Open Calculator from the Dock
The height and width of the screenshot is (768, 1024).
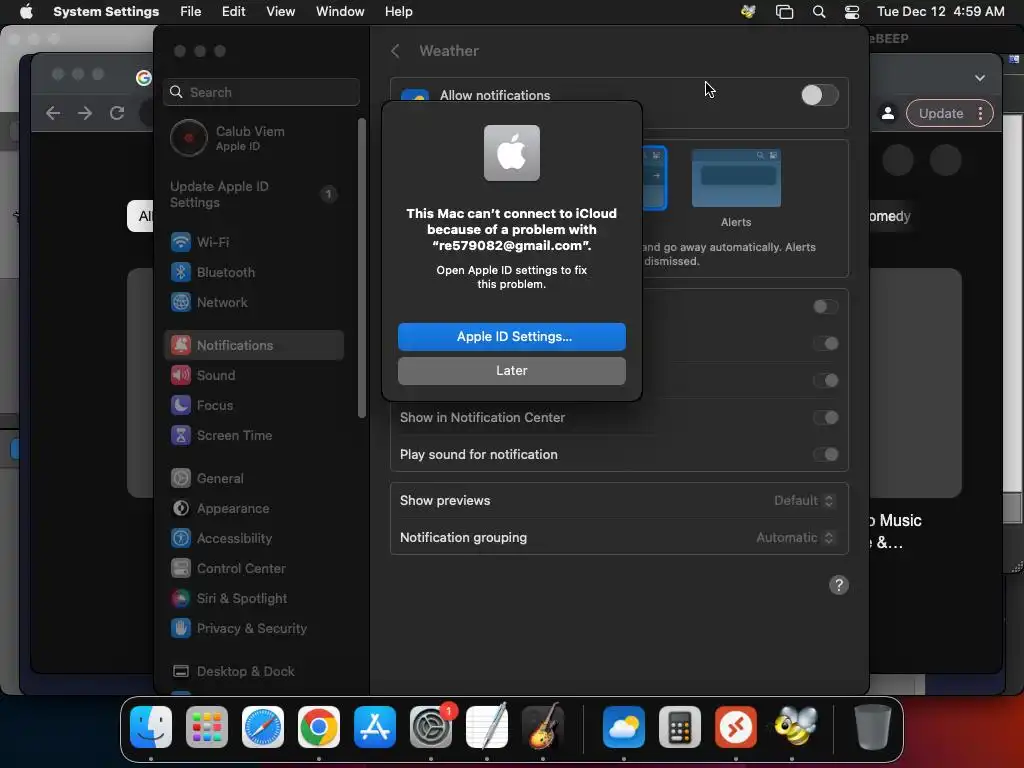tap(680, 727)
